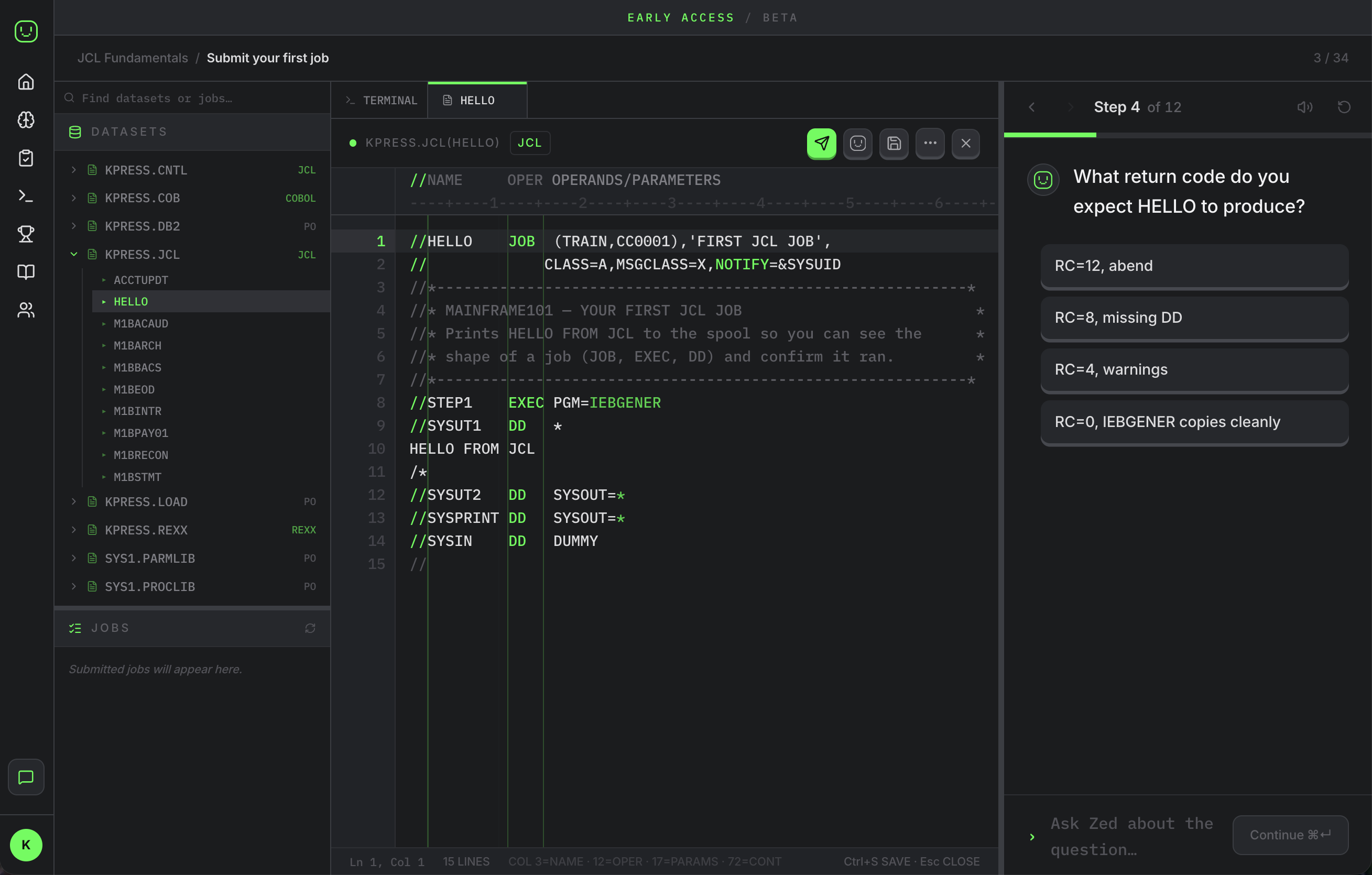Open the users community sidebar icon
The width and height of the screenshot is (1372, 875).
[26, 310]
